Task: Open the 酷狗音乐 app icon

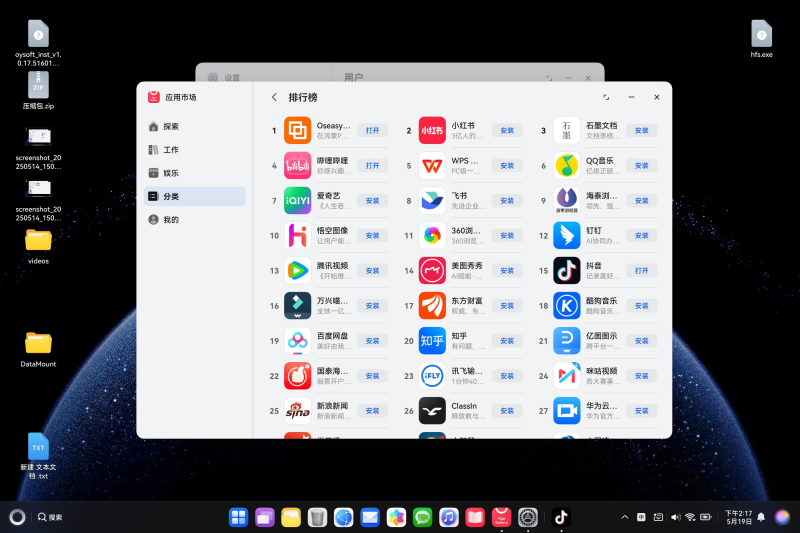Action: pyautogui.click(x=567, y=306)
